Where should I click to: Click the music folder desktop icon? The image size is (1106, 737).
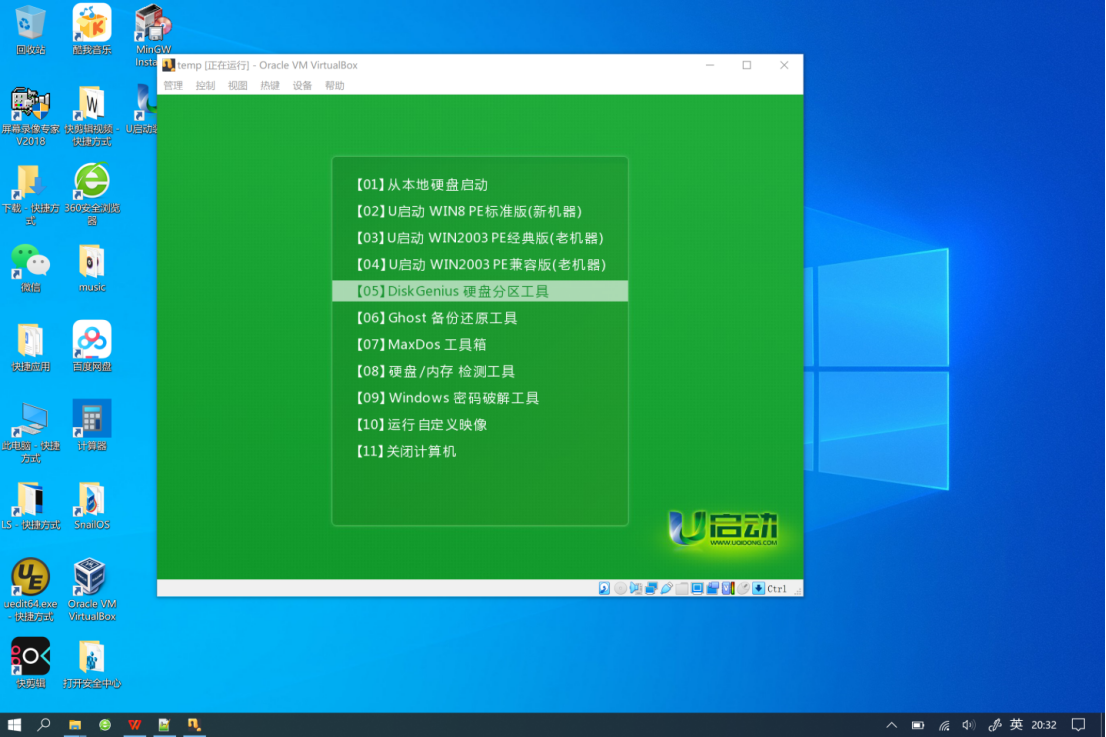(92, 268)
